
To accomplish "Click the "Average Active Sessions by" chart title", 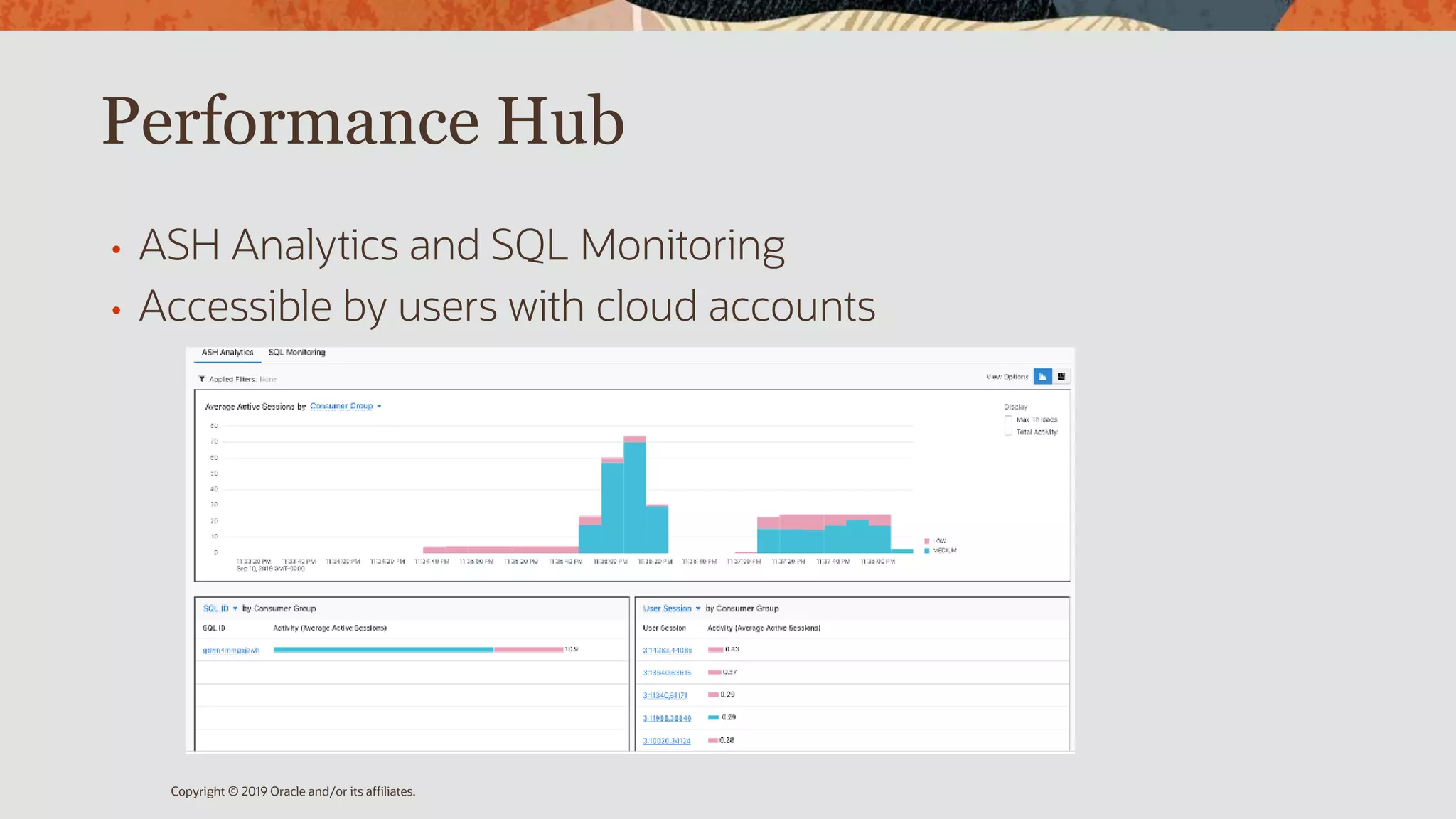I will tap(255, 407).
